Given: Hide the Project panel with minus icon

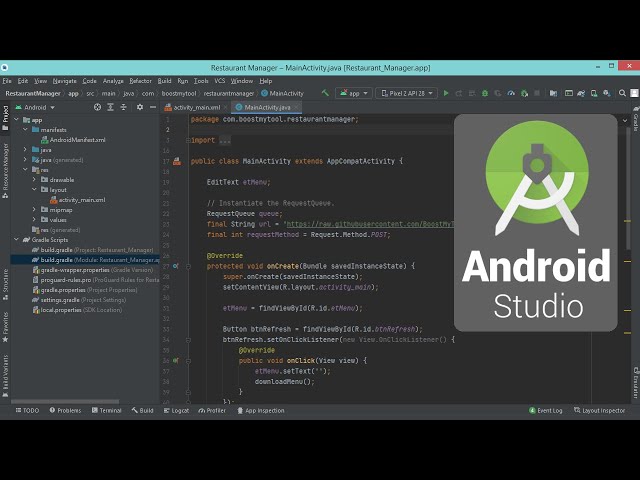Looking at the screenshot, I should [x=153, y=107].
